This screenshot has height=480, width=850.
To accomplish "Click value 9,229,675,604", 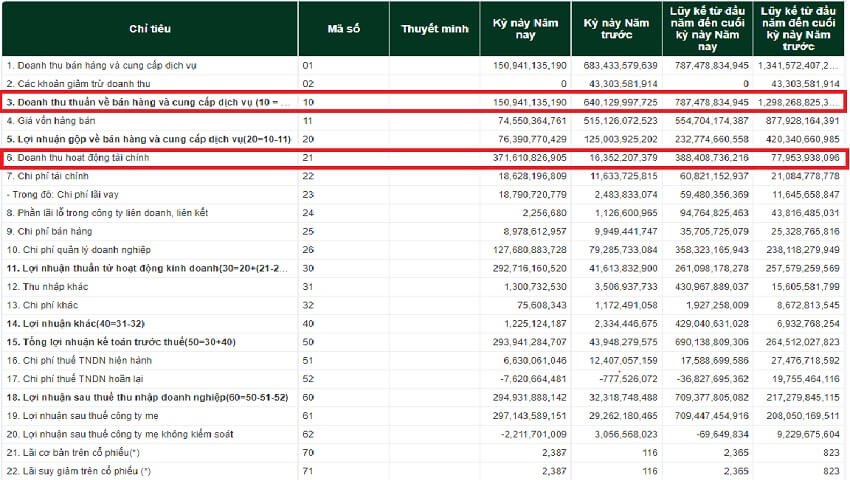I will [x=808, y=434].
